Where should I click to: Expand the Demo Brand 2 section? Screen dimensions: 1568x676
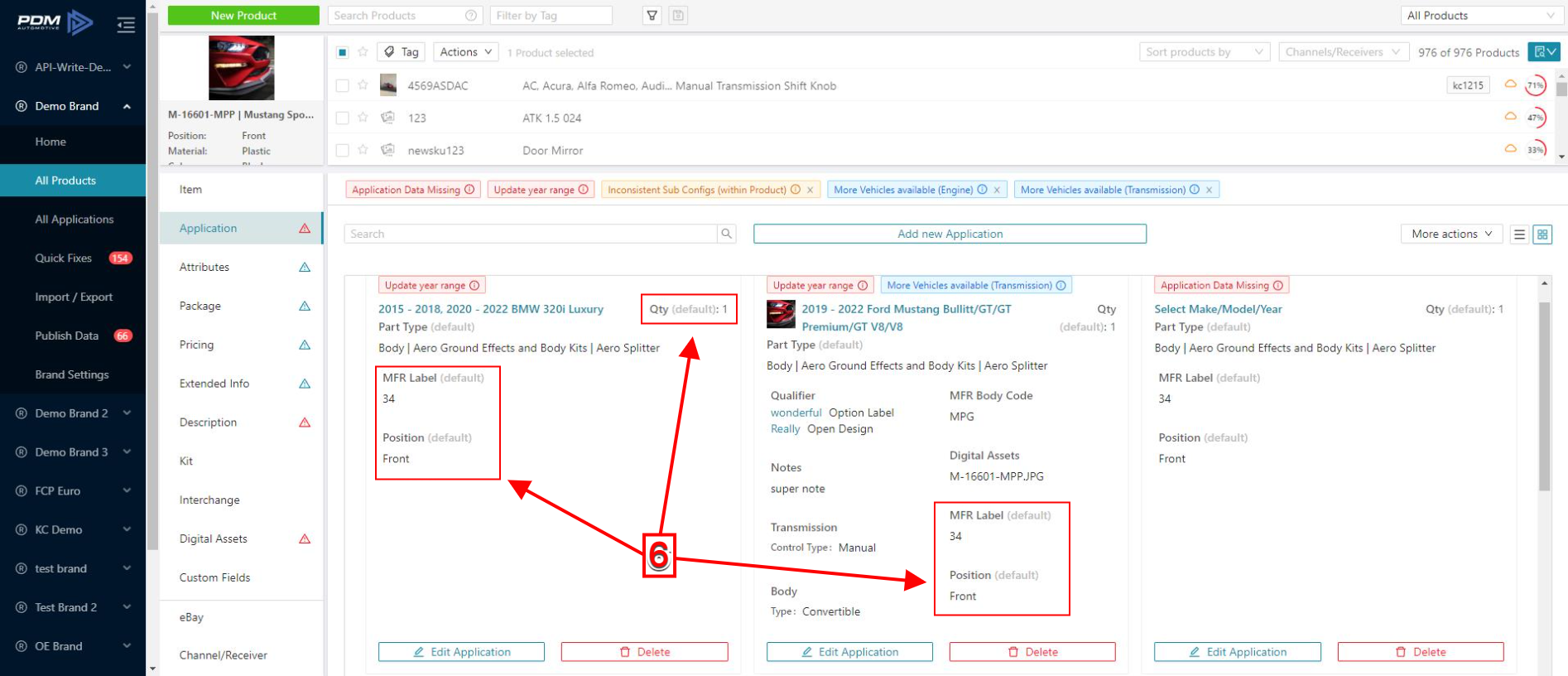127,413
